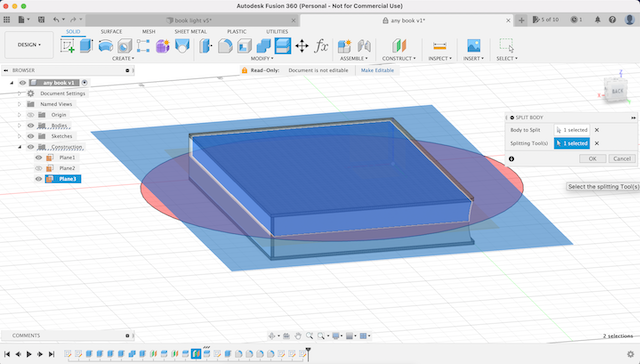Select the New Component tool
Image resolution: width=640 pixels, height=364 pixels.
(344, 46)
